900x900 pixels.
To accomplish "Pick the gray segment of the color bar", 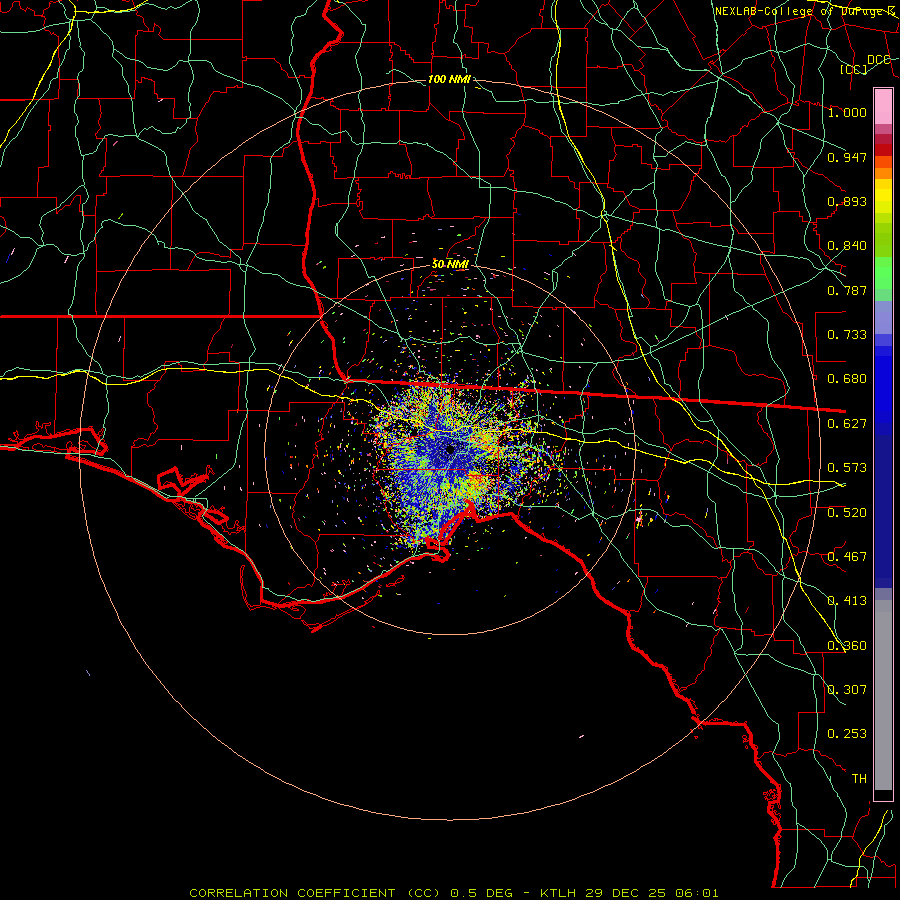I will tap(883, 695).
